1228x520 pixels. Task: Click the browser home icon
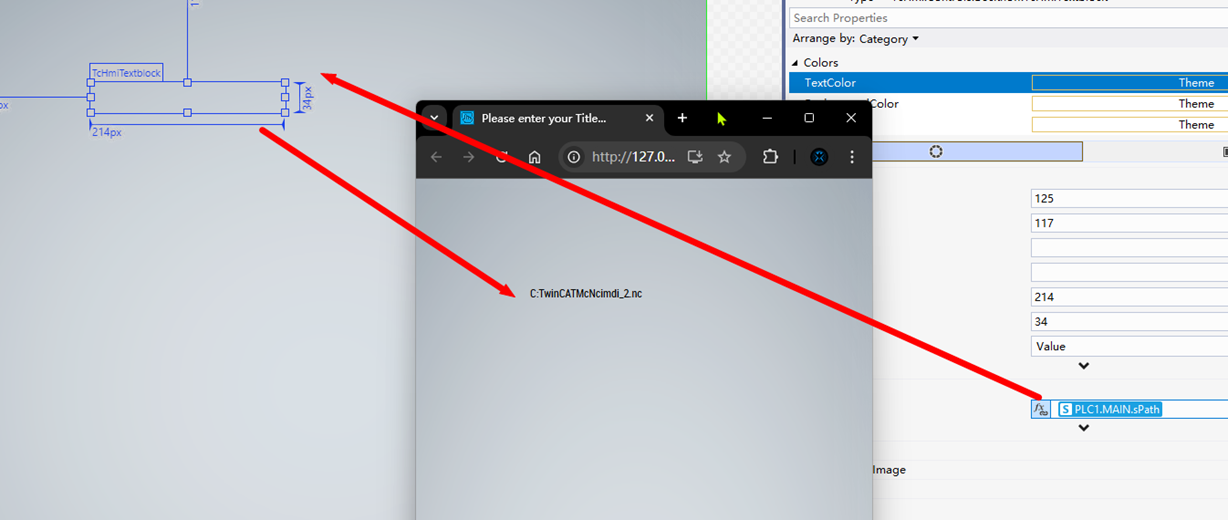tap(535, 157)
